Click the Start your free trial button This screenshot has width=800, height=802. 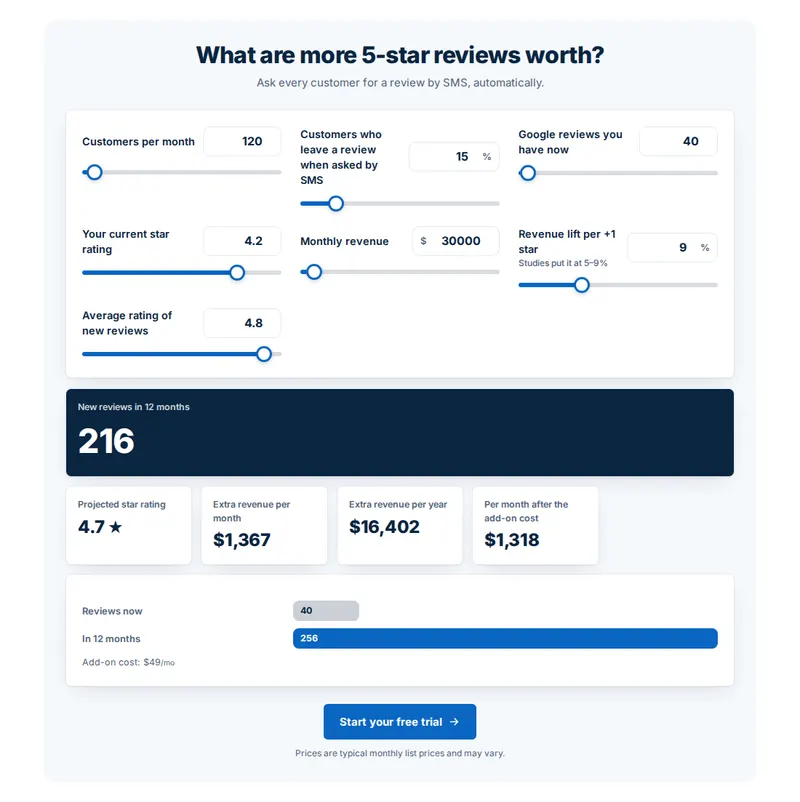400,722
